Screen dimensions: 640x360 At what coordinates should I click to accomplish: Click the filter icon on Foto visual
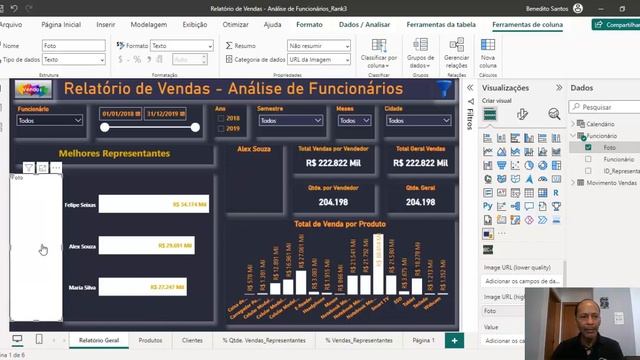[29, 168]
